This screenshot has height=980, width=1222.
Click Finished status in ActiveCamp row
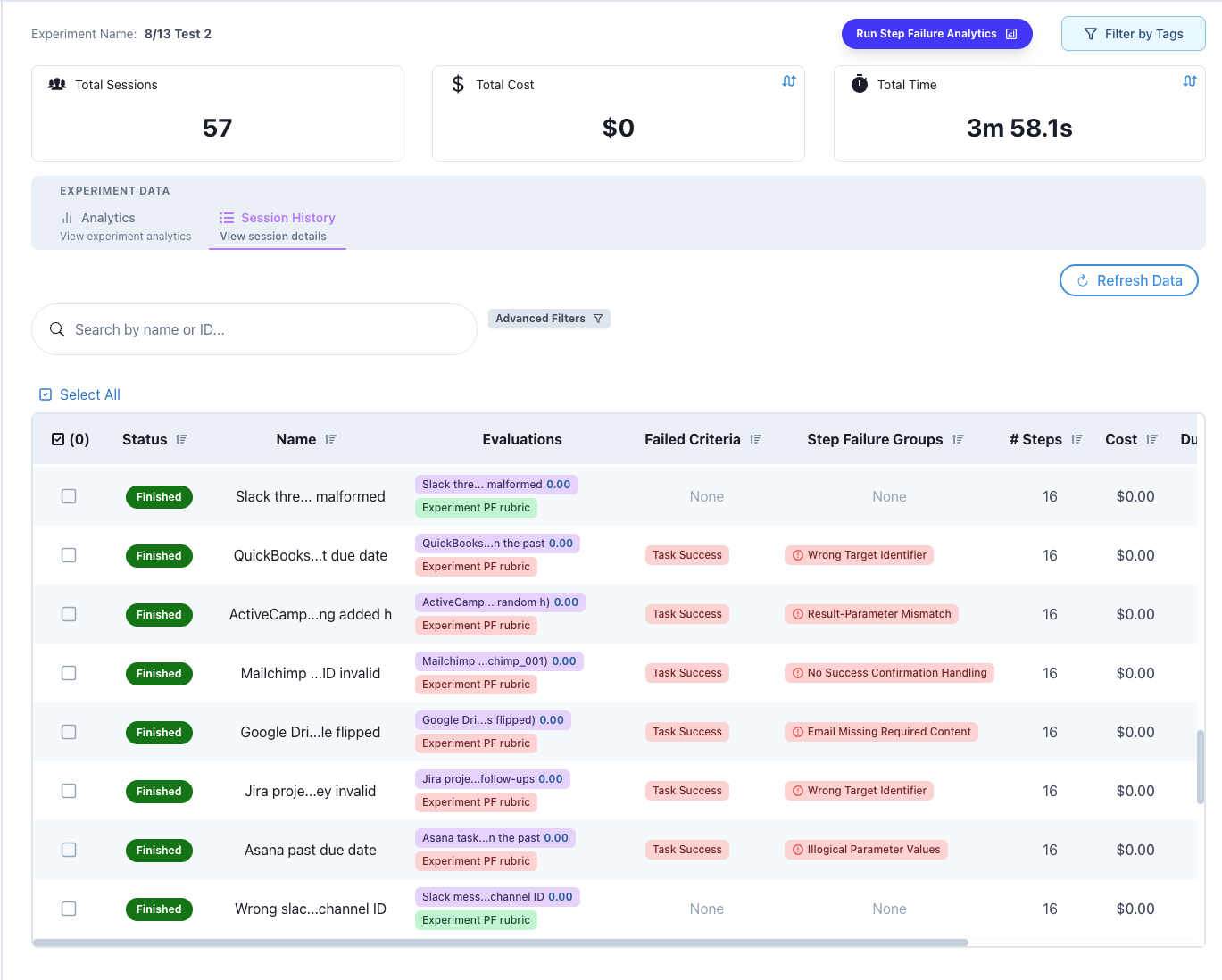(x=159, y=614)
